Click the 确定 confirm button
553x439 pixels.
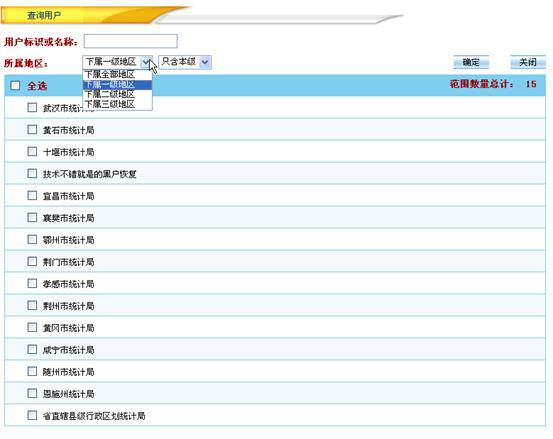[x=471, y=62]
